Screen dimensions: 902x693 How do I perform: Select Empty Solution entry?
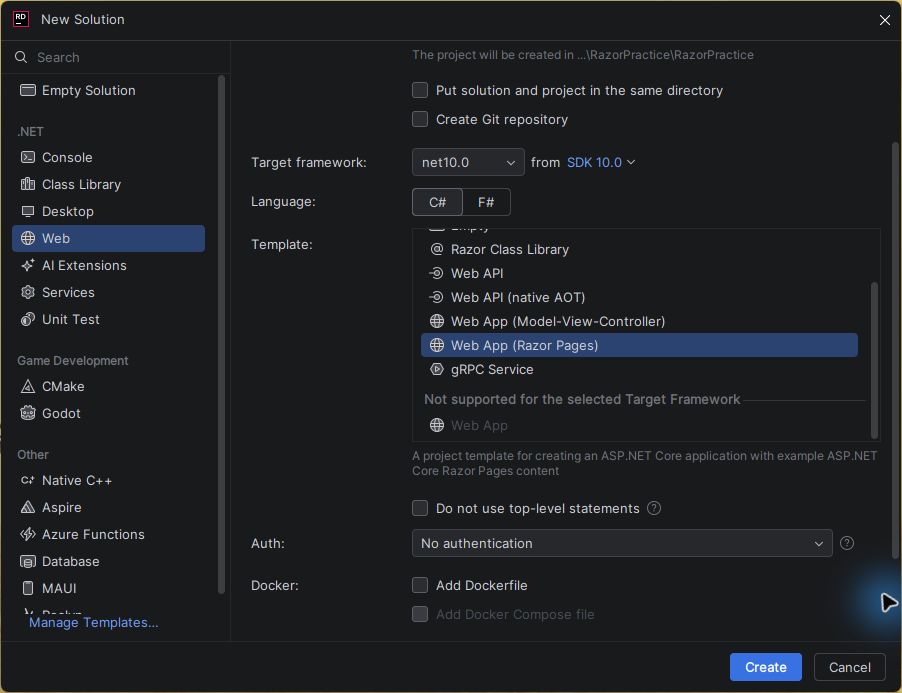pos(108,90)
